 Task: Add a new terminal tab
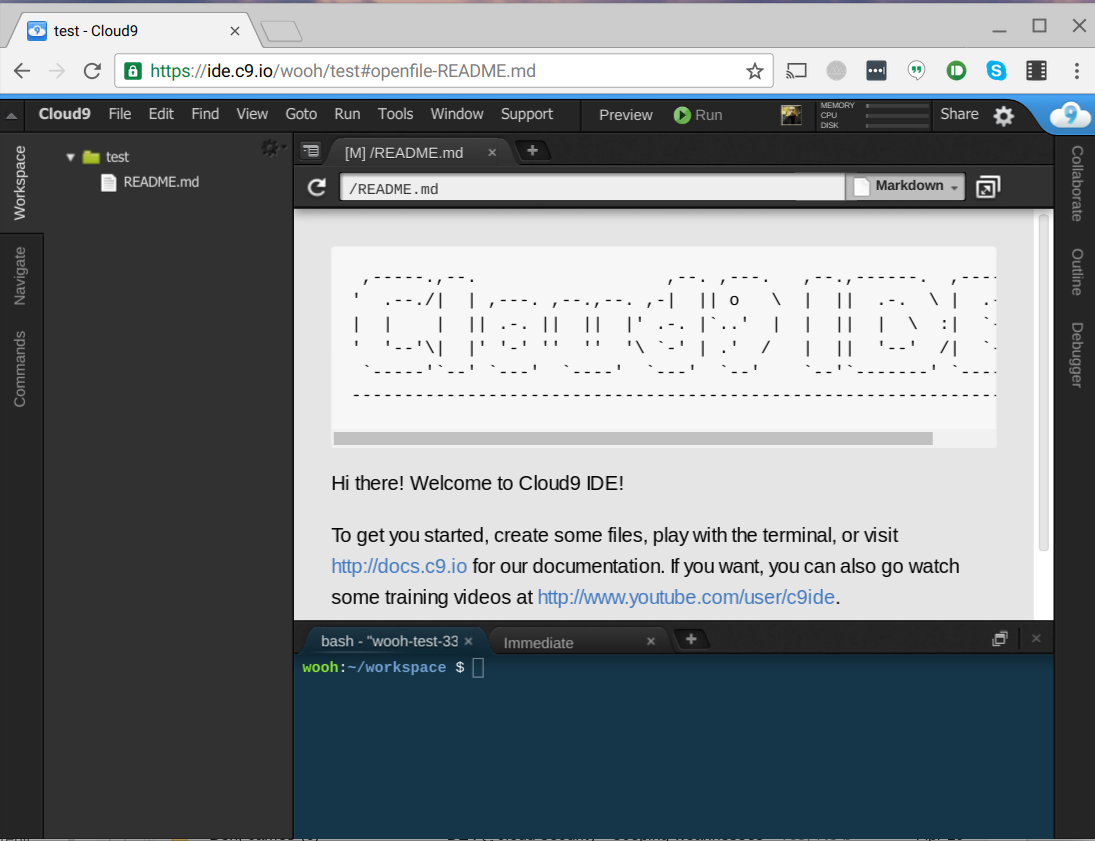pos(691,638)
